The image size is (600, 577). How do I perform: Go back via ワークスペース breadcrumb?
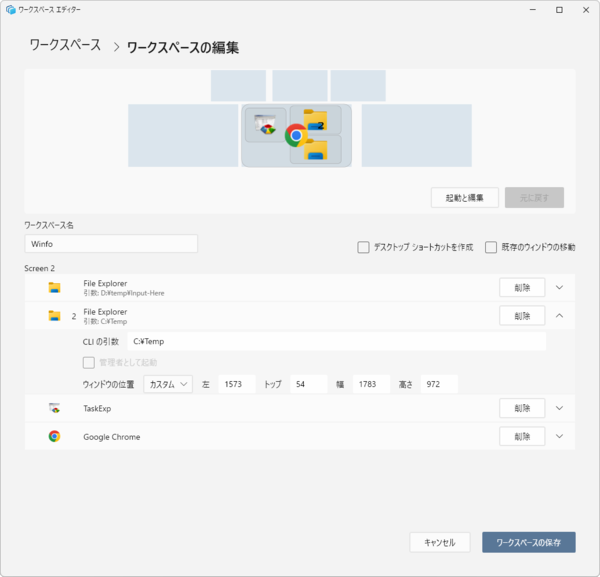pyautogui.click(x=65, y=45)
